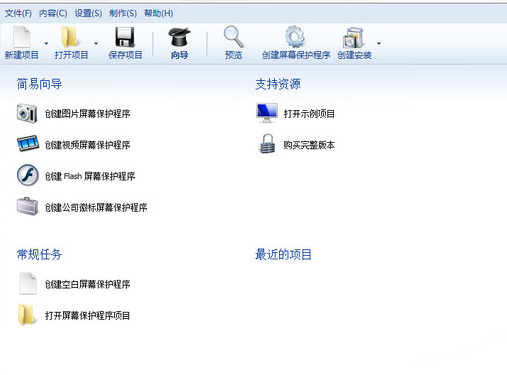Click the Flash logo screensaver icon
507x375 pixels.
click(28, 175)
